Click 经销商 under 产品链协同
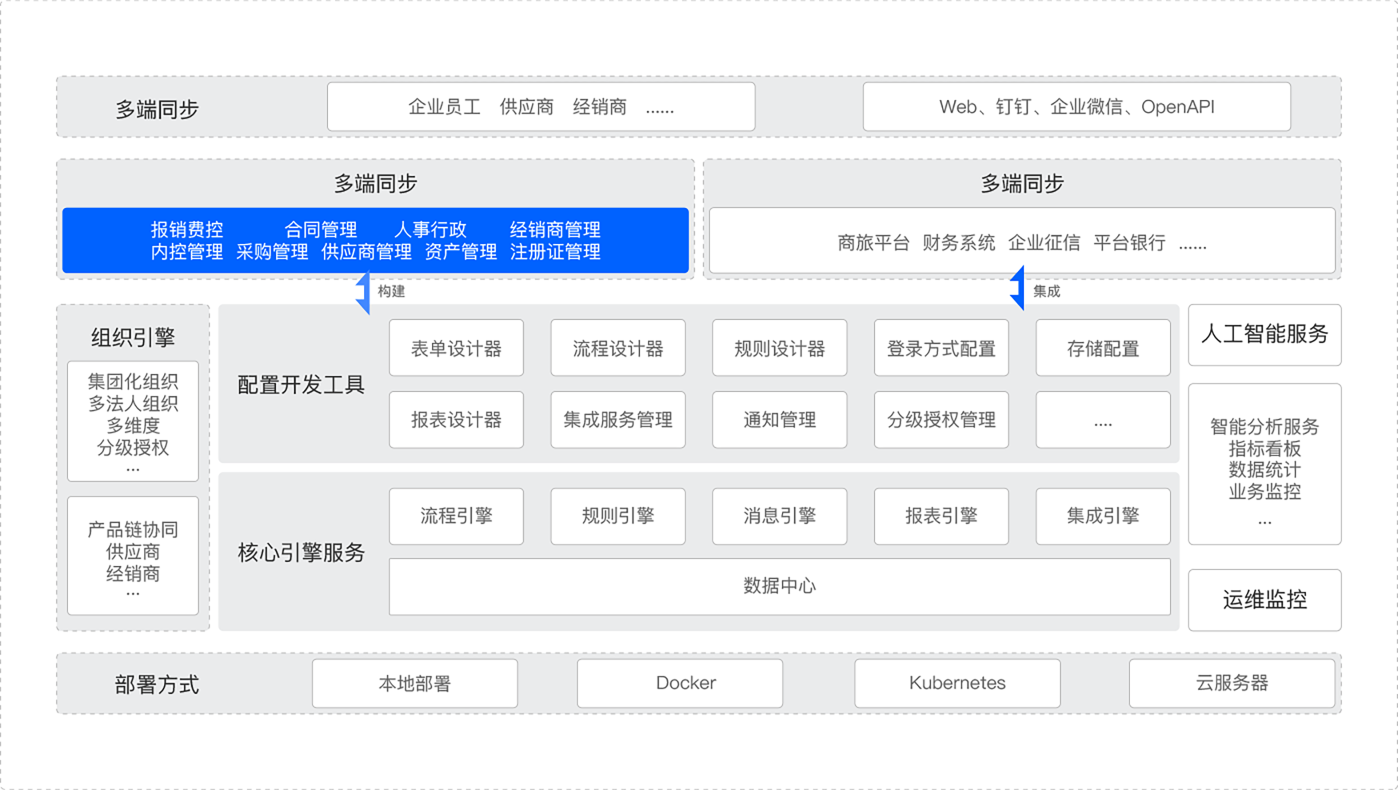Screen dimensions: 1398x790 point(133,574)
